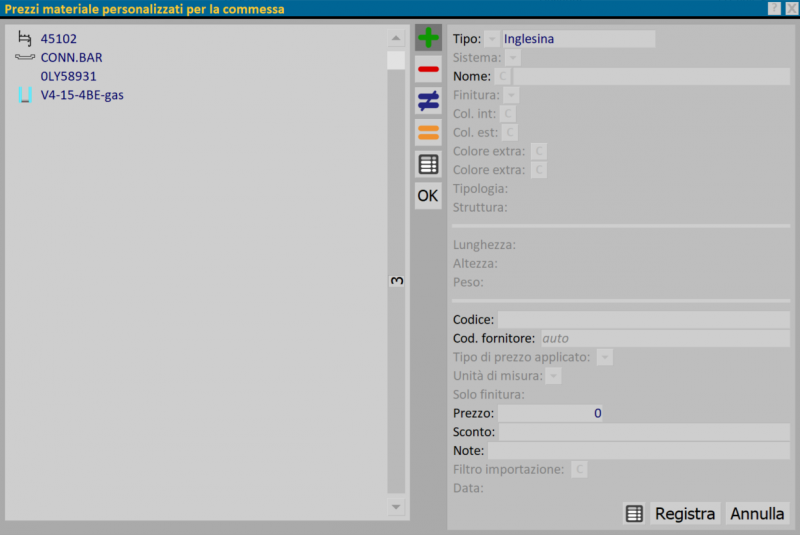800x535 pixels.
Task: Click the orange equals icon
Action: pyautogui.click(x=428, y=132)
